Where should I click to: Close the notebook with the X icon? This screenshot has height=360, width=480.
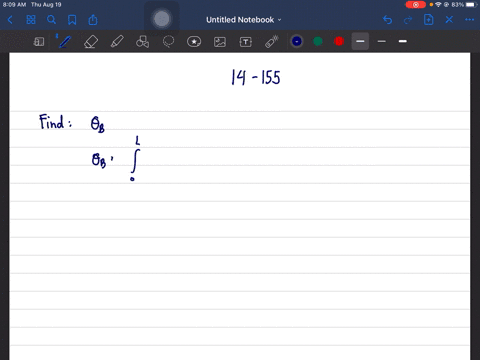(x=449, y=20)
